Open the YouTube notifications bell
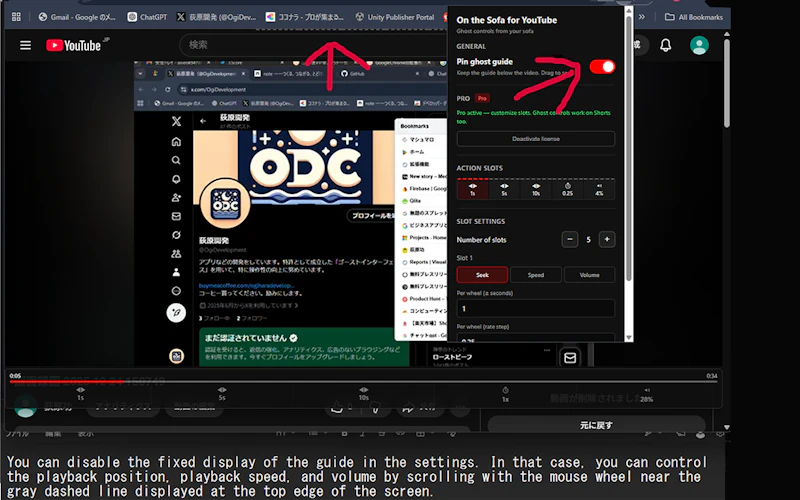 665,45
